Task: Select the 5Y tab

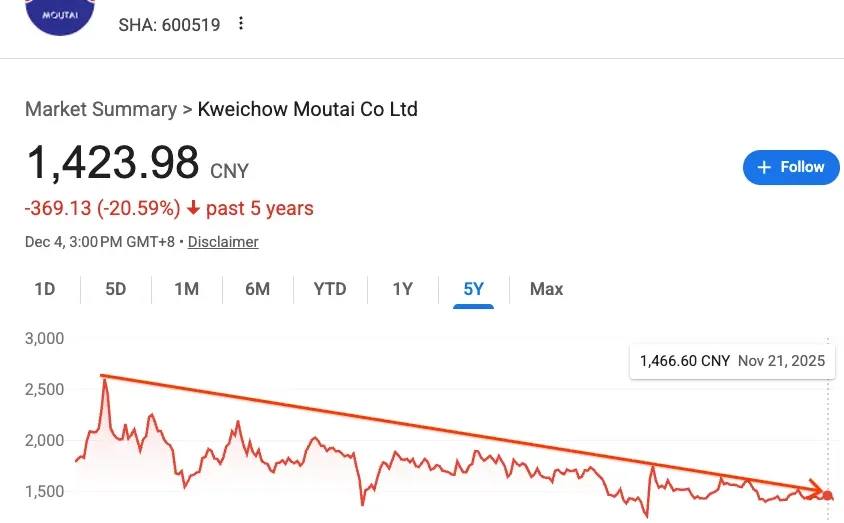Action: pos(474,289)
